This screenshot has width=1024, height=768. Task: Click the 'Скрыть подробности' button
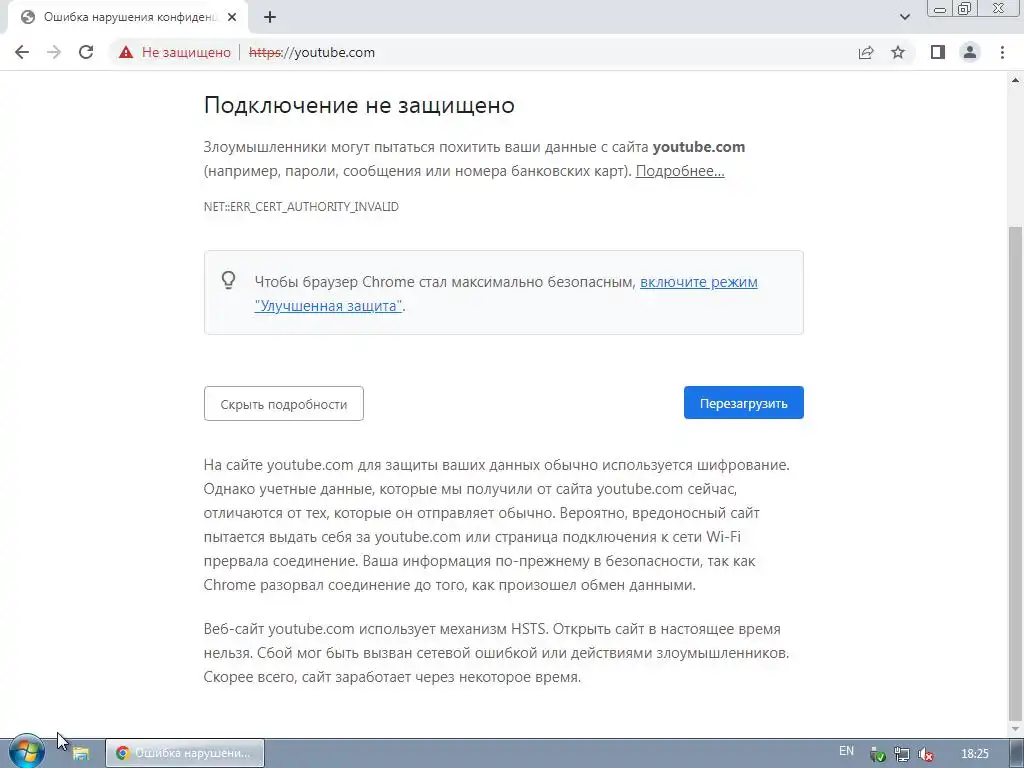pyautogui.click(x=283, y=404)
